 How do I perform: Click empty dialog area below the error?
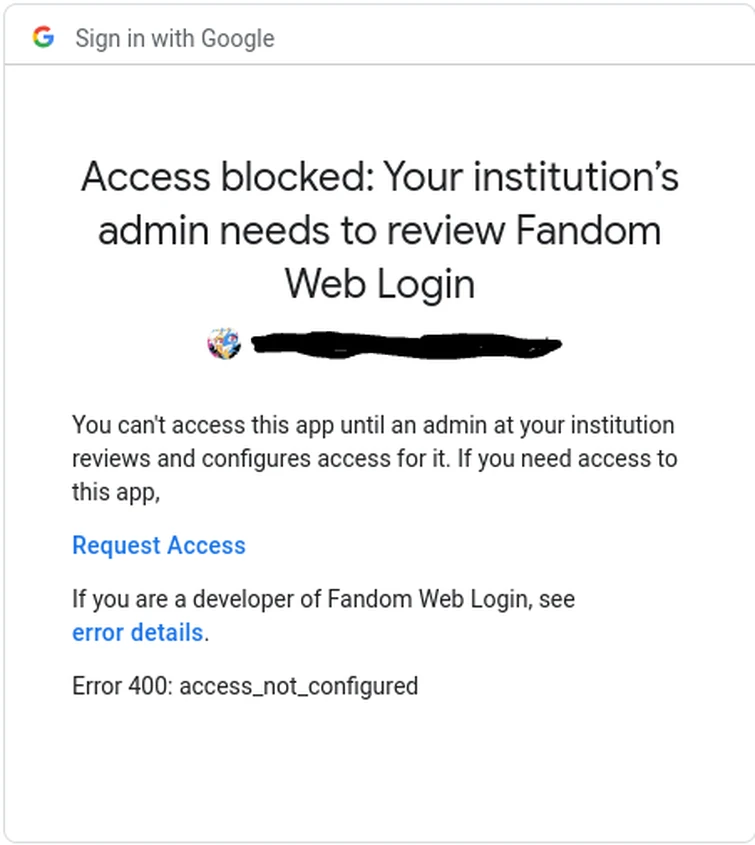(x=378, y=770)
